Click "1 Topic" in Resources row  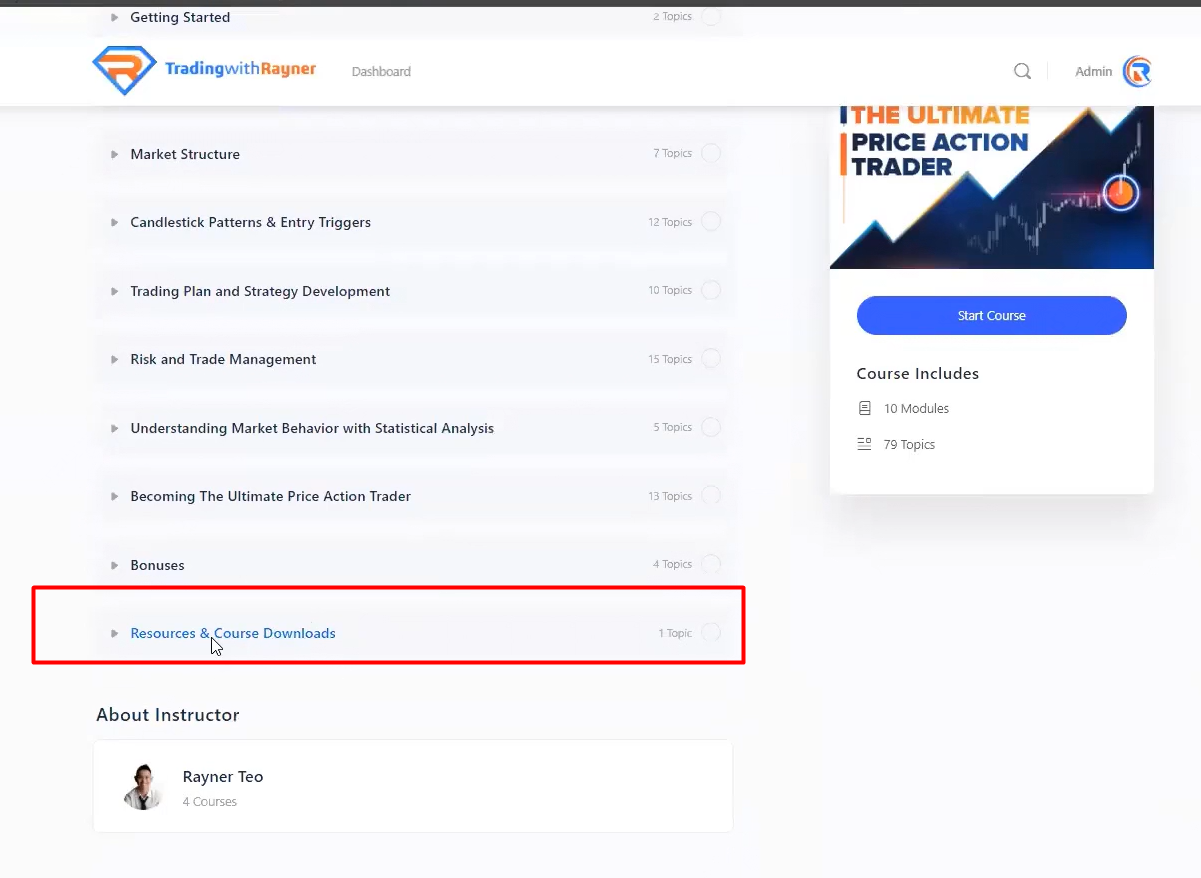tap(675, 633)
